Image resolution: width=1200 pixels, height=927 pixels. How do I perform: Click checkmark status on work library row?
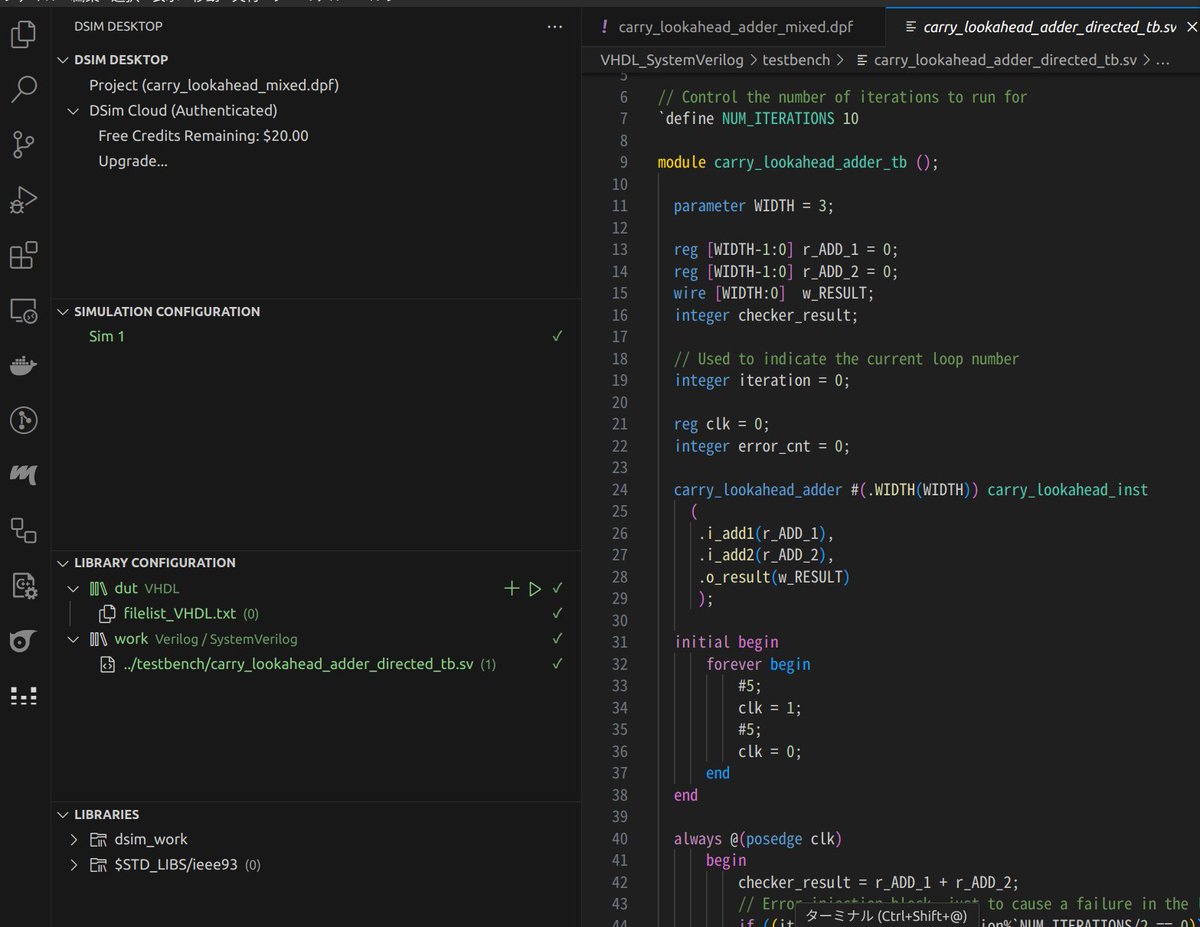pyautogui.click(x=558, y=639)
